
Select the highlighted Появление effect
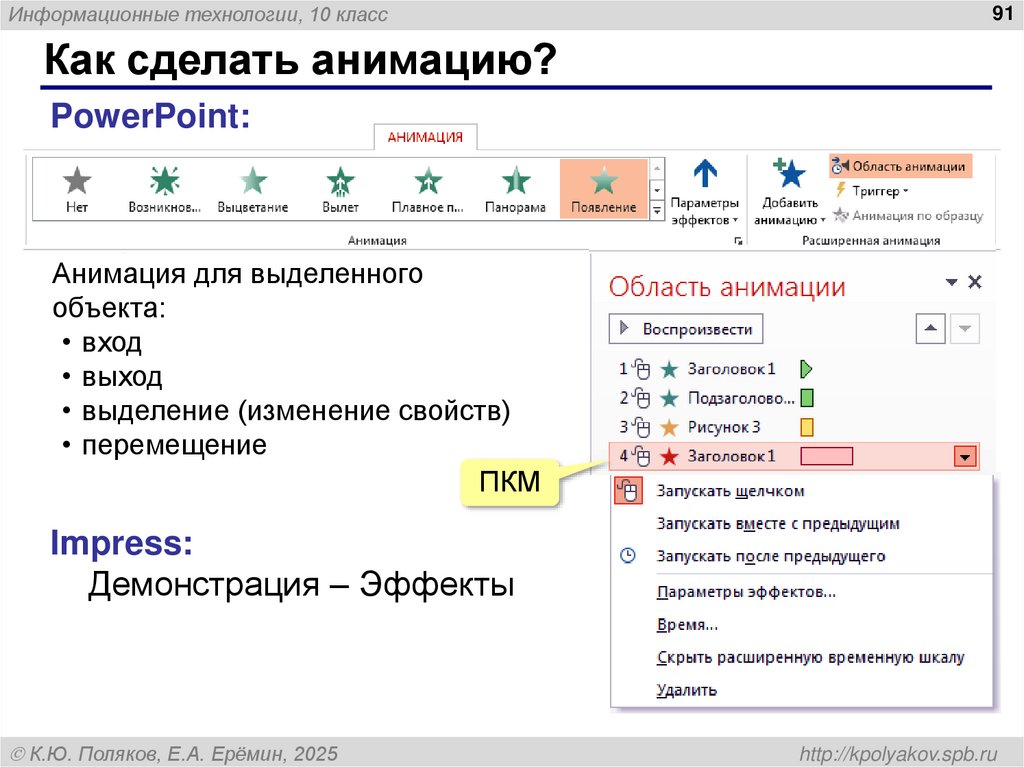[x=604, y=188]
